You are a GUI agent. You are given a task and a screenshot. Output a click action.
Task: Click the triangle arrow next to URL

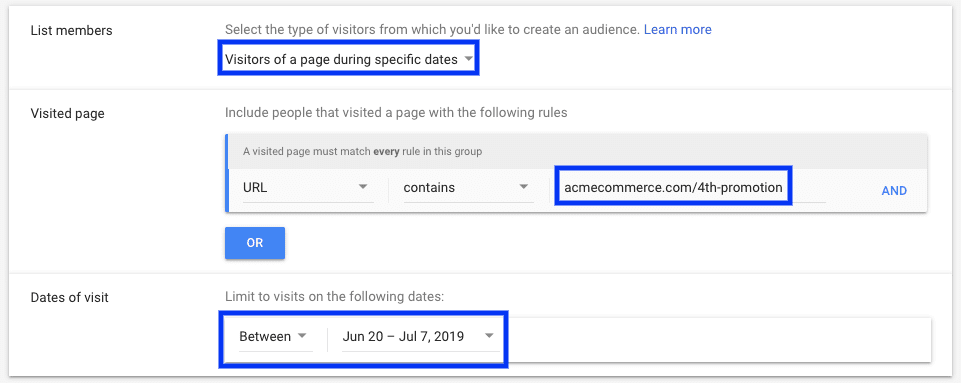(x=363, y=187)
